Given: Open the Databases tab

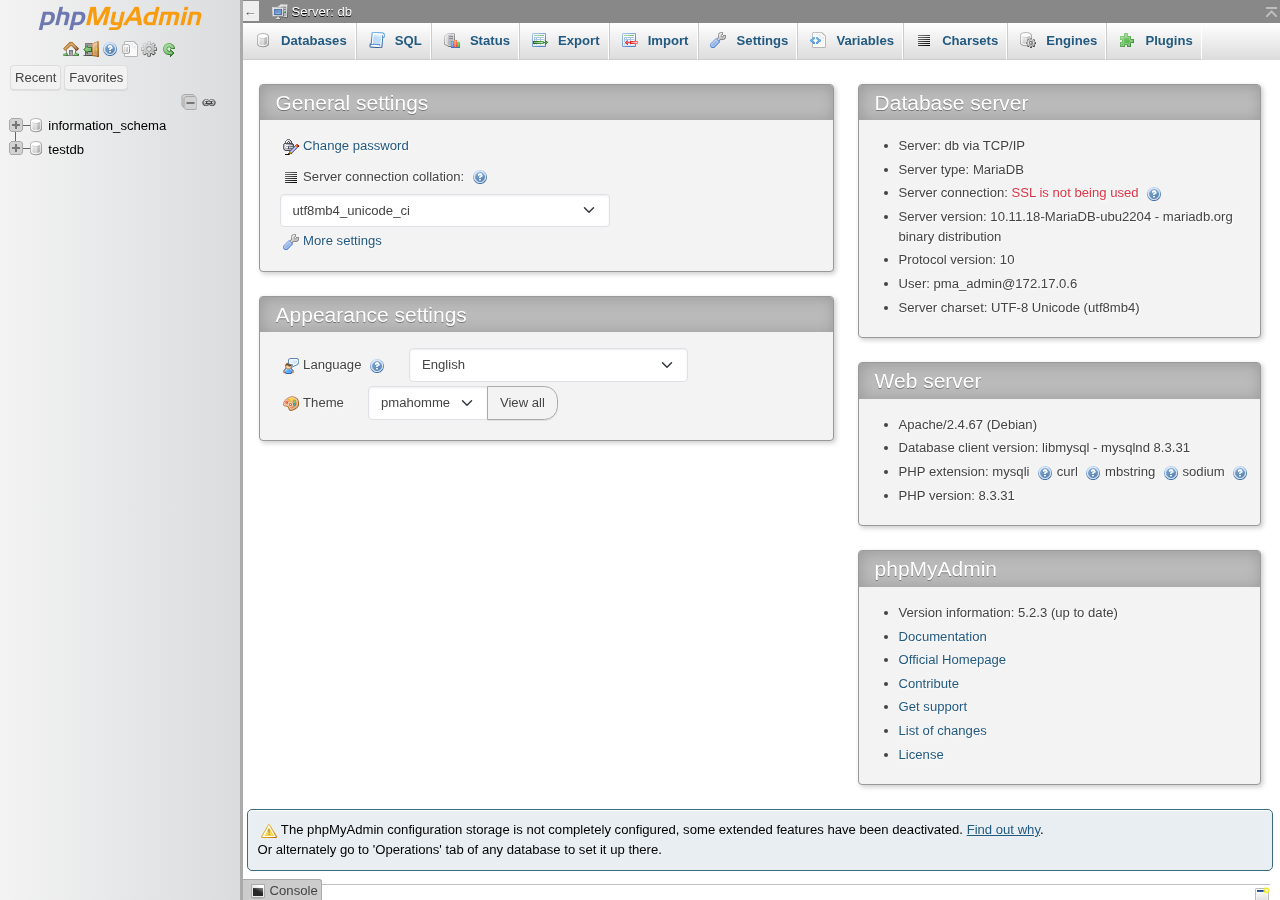Looking at the screenshot, I should click(x=300, y=41).
